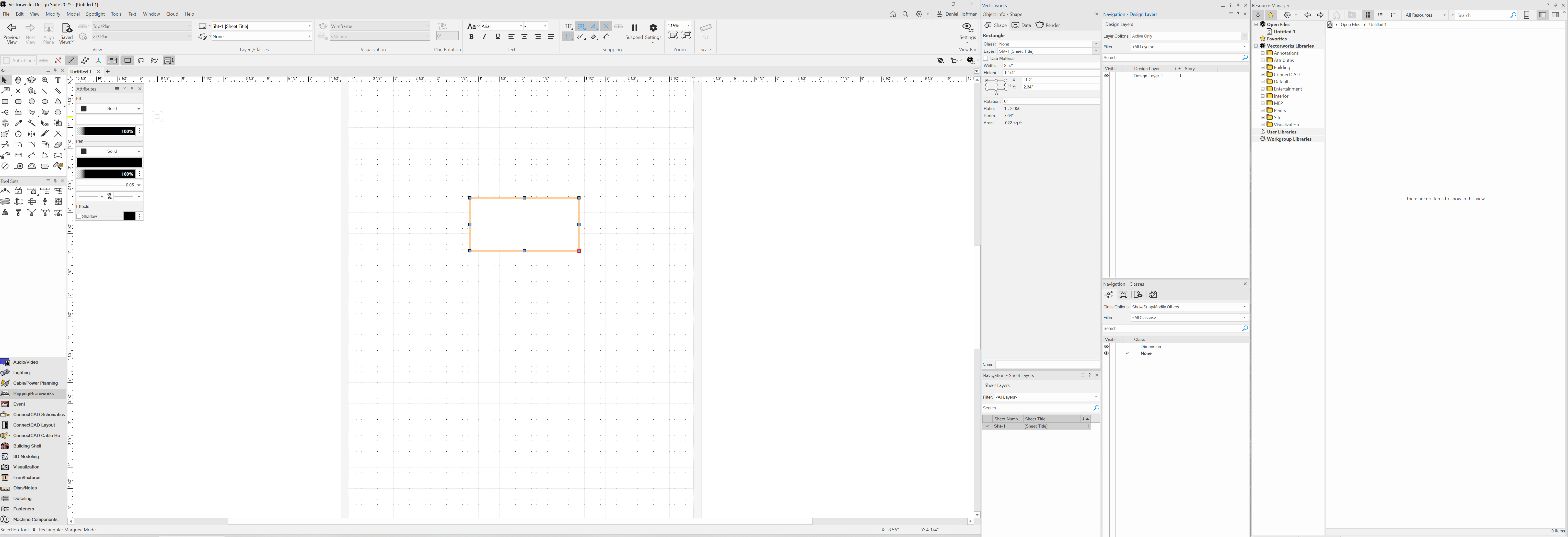Check the Use Material checkbox

pyautogui.click(x=986, y=59)
